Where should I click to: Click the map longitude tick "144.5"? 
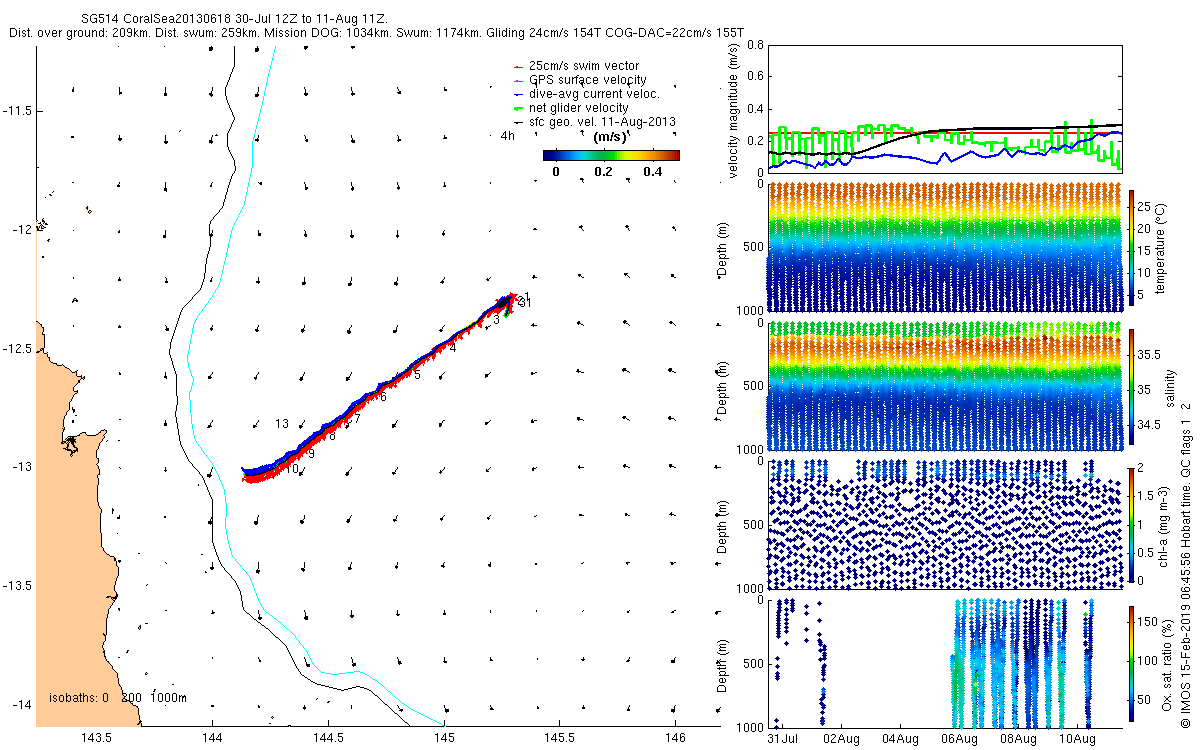328,737
